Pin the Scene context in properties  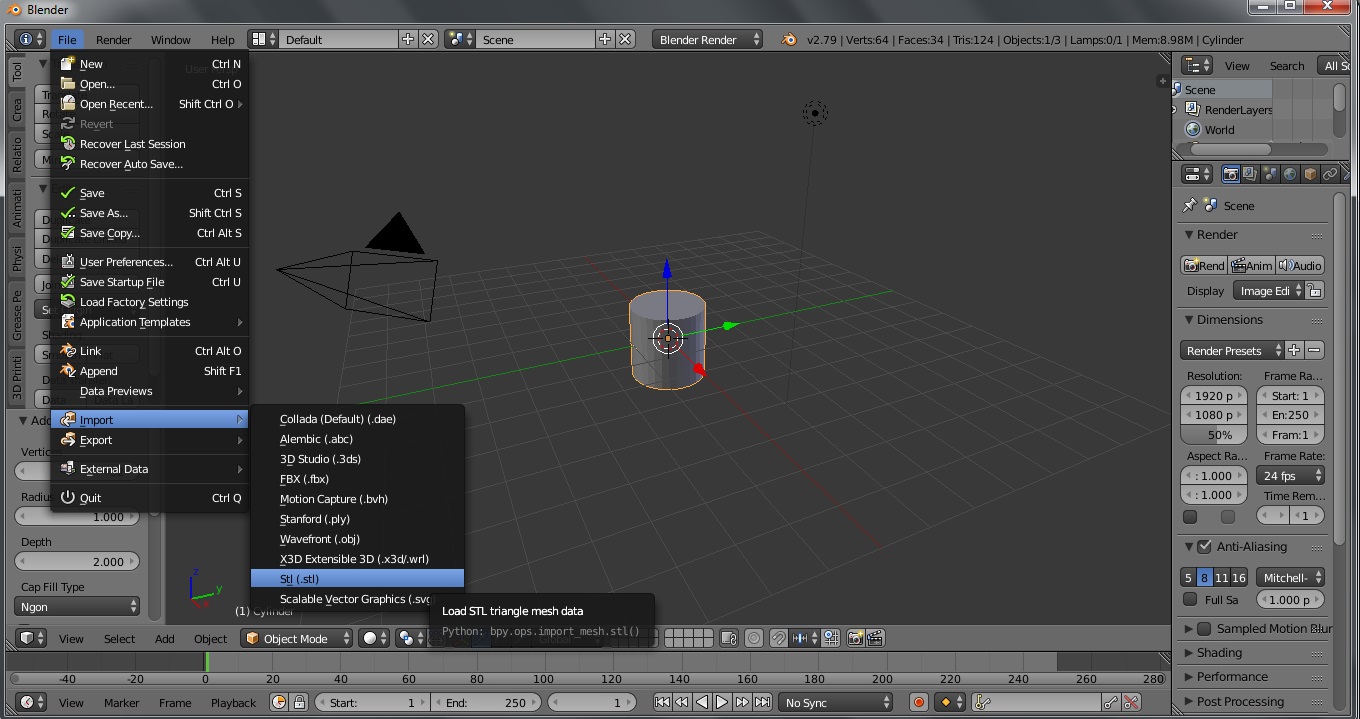click(x=1189, y=205)
